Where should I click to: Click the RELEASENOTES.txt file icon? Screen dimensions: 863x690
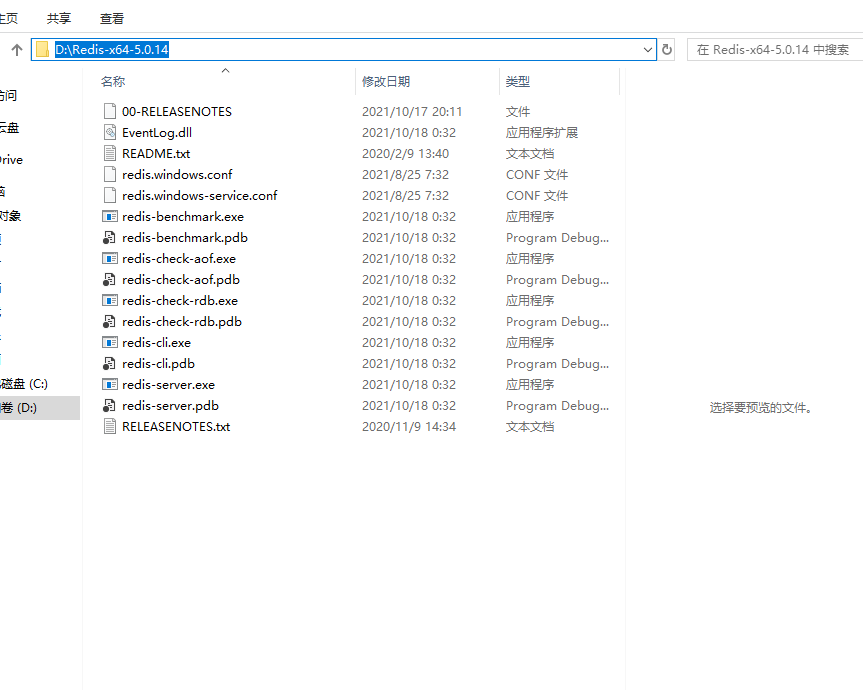pos(110,426)
